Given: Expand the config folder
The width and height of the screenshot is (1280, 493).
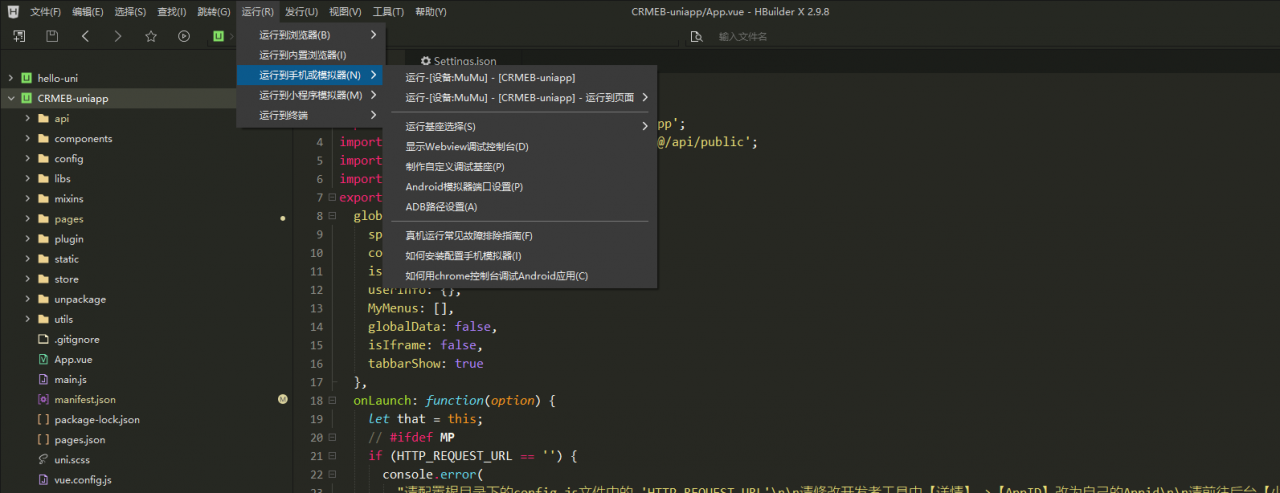Looking at the screenshot, I should pos(27,158).
